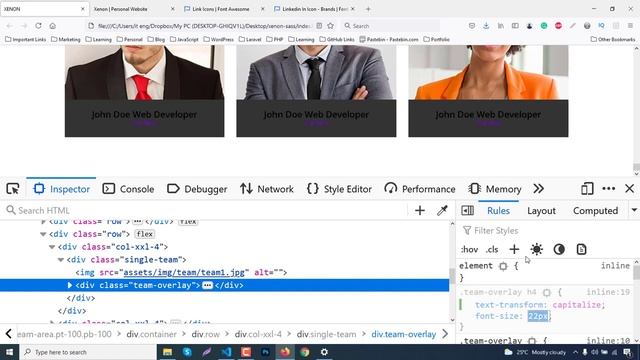Expand the sidebar tabs dropdown arrow
The height and width of the screenshot is (360, 640).
pos(634,210)
